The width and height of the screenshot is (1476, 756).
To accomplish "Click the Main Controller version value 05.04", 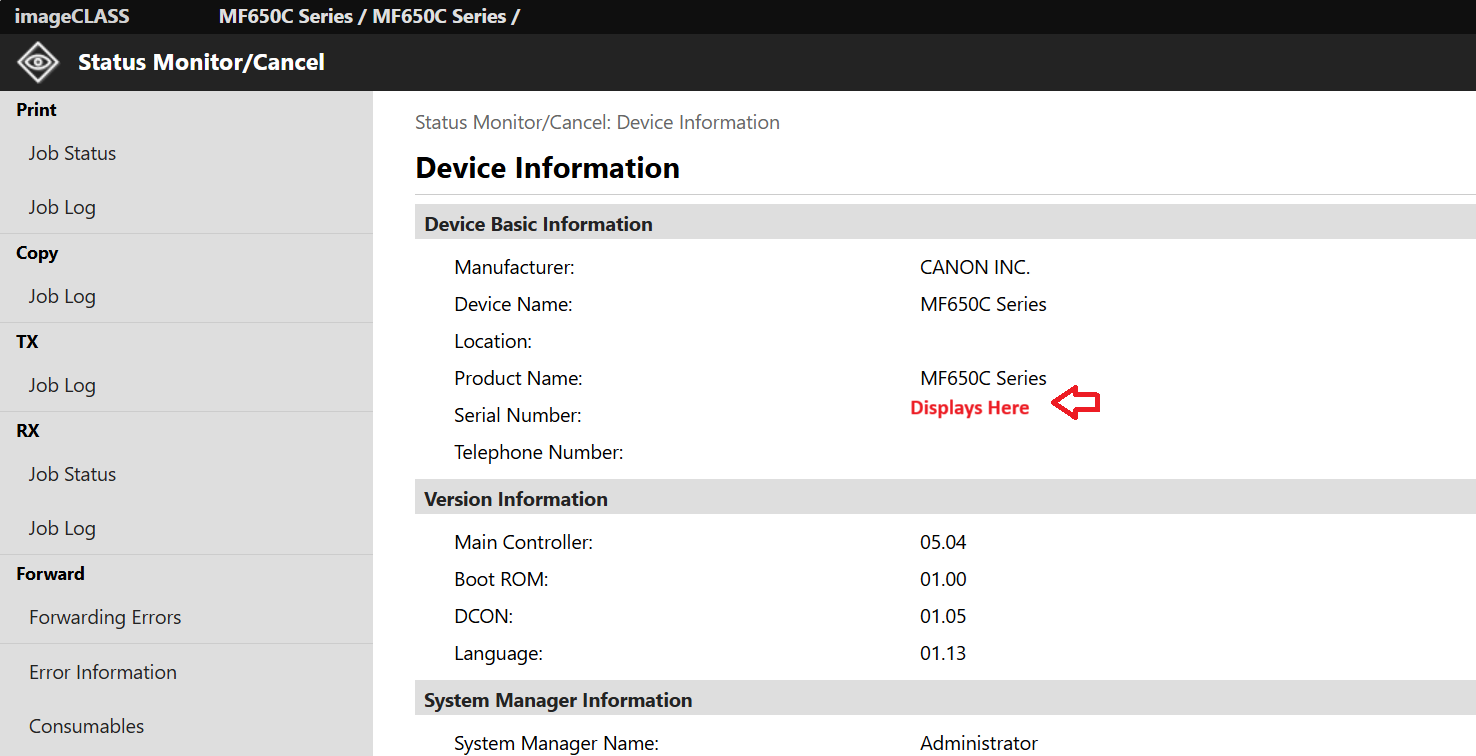I will [943, 542].
